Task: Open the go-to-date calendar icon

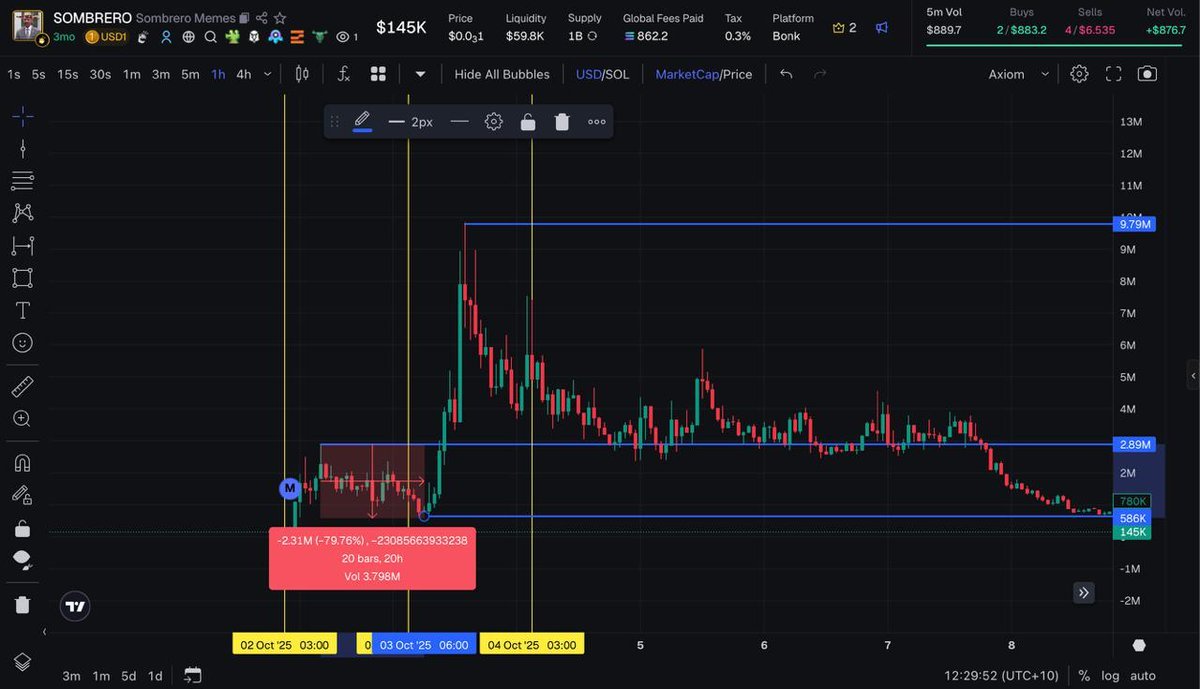Action: click(193, 676)
